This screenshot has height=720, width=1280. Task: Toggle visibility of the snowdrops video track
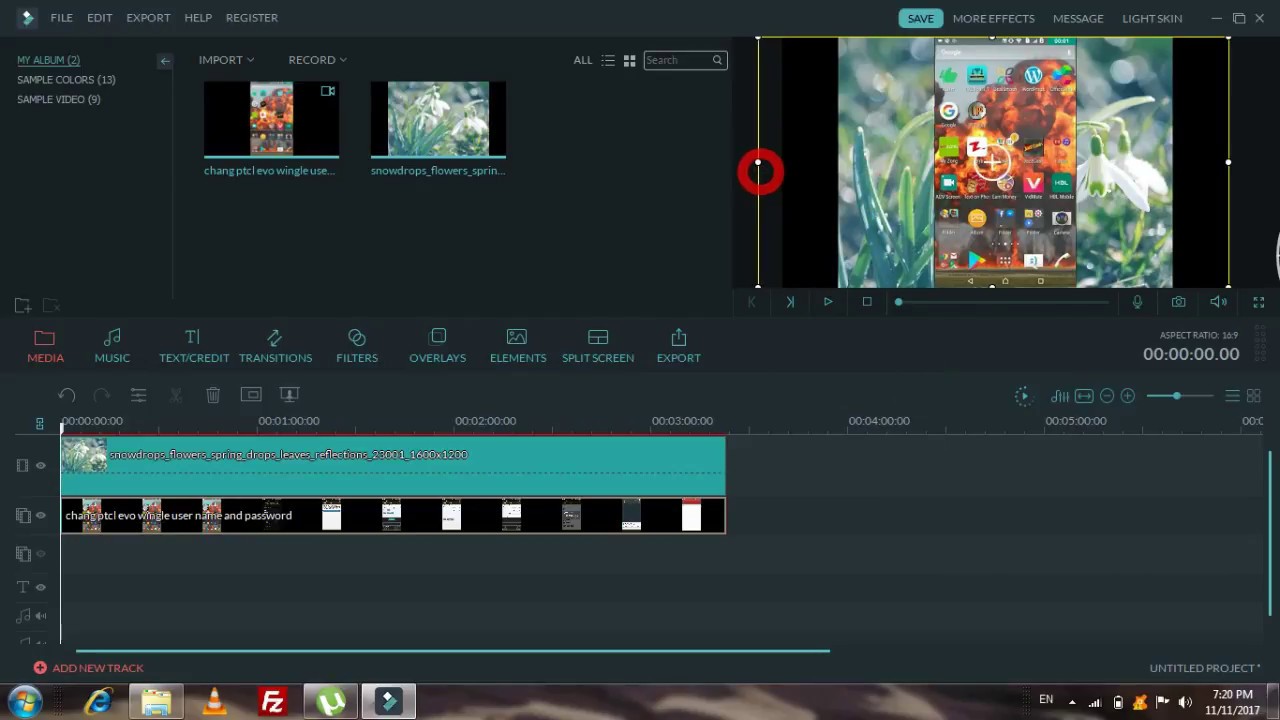tap(41, 466)
